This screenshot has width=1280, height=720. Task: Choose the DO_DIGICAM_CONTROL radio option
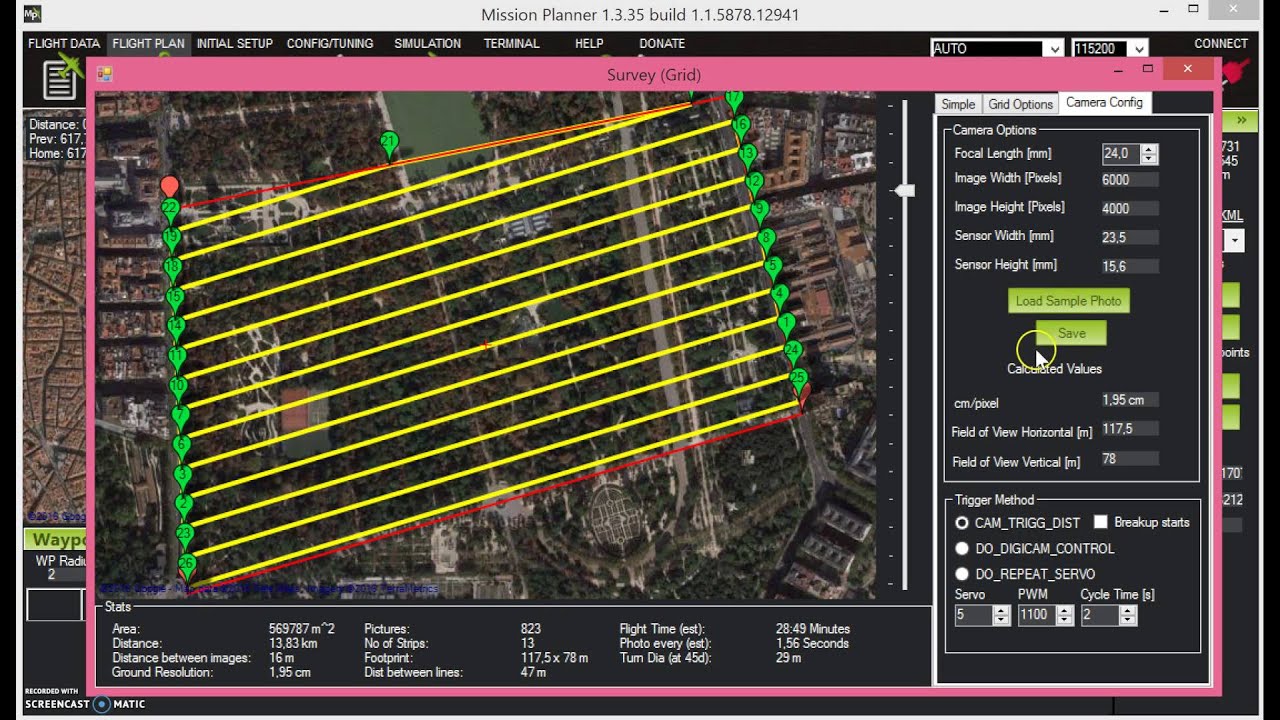pos(962,549)
